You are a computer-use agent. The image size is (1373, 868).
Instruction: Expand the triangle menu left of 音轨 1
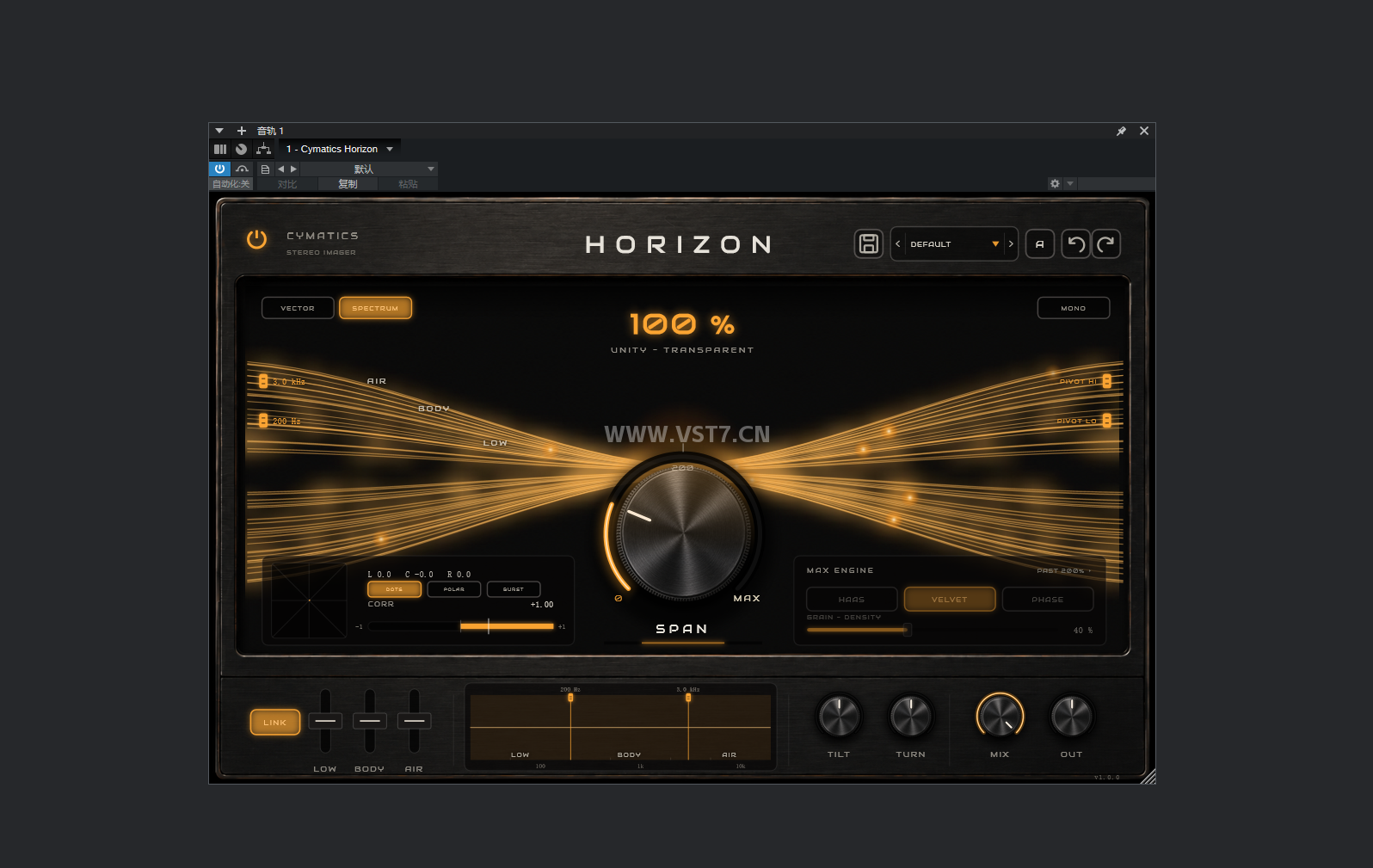(x=219, y=131)
